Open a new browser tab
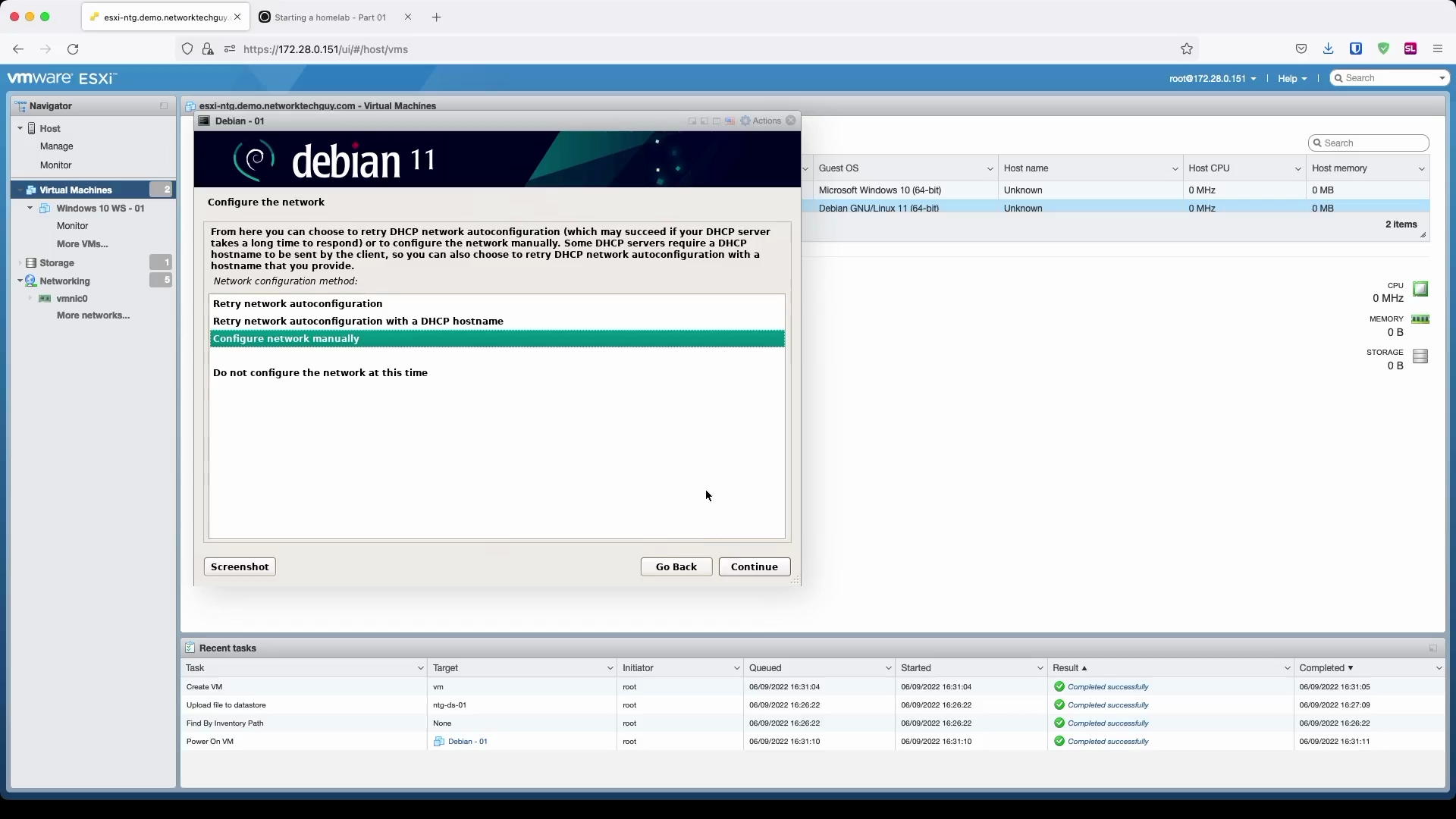Screen dimensions: 1456x819 [x=437, y=17]
